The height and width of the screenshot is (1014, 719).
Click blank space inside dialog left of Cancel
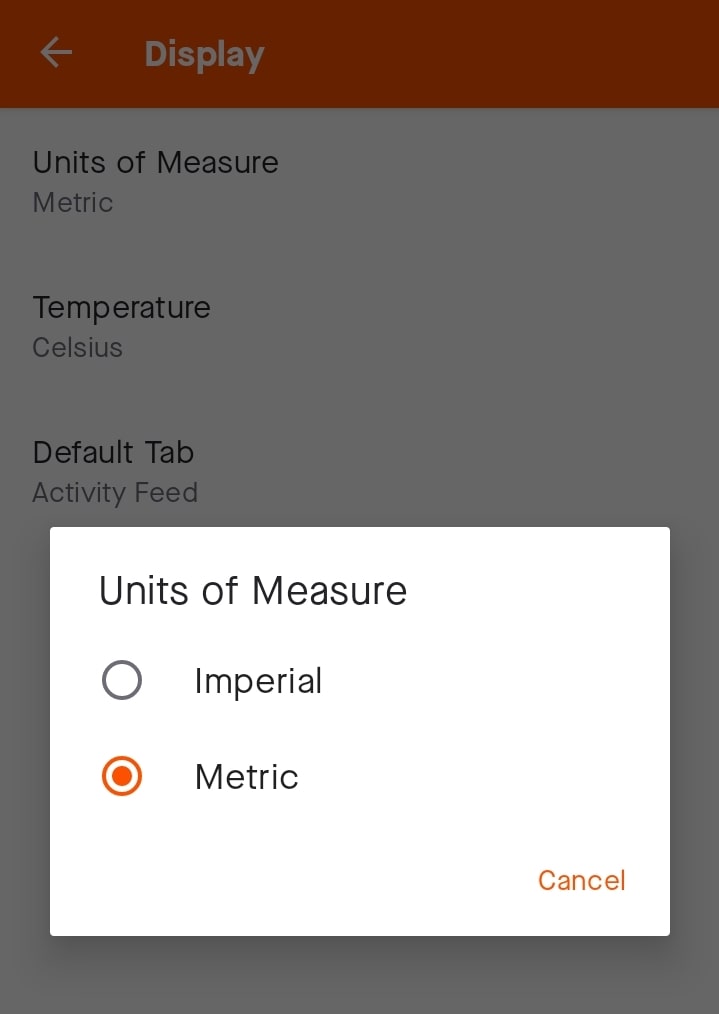click(300, 880)
